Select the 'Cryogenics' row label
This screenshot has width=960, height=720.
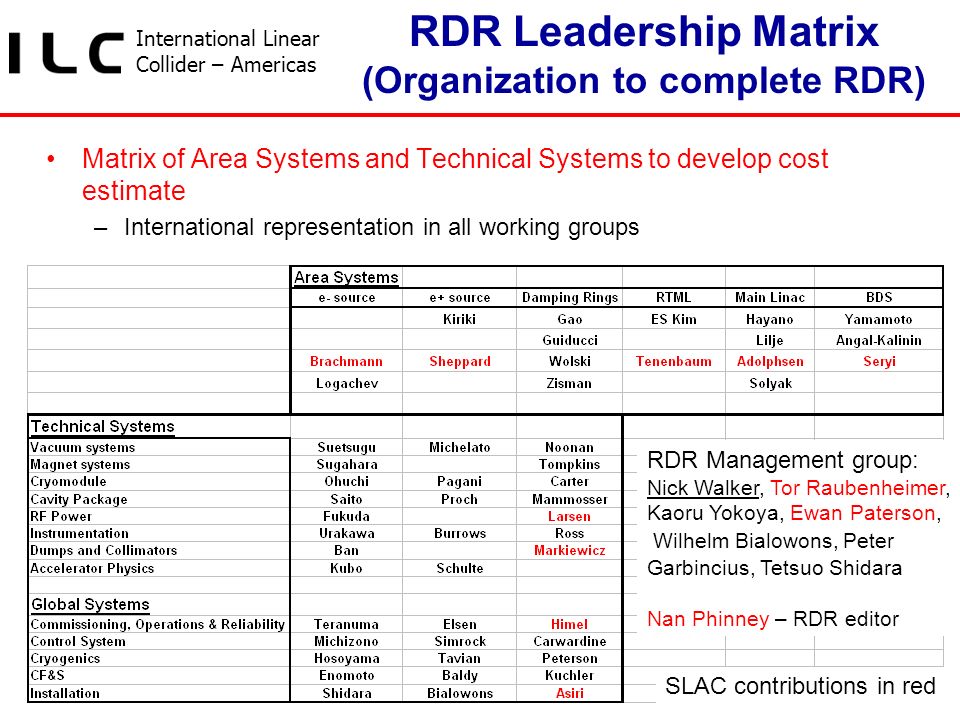66,659
